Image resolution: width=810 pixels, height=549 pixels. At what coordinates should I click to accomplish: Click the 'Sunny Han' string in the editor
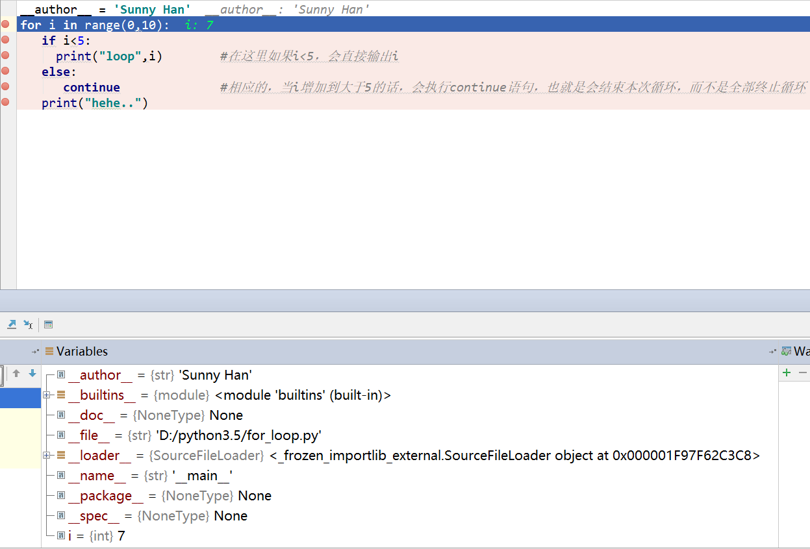(152, 9)
